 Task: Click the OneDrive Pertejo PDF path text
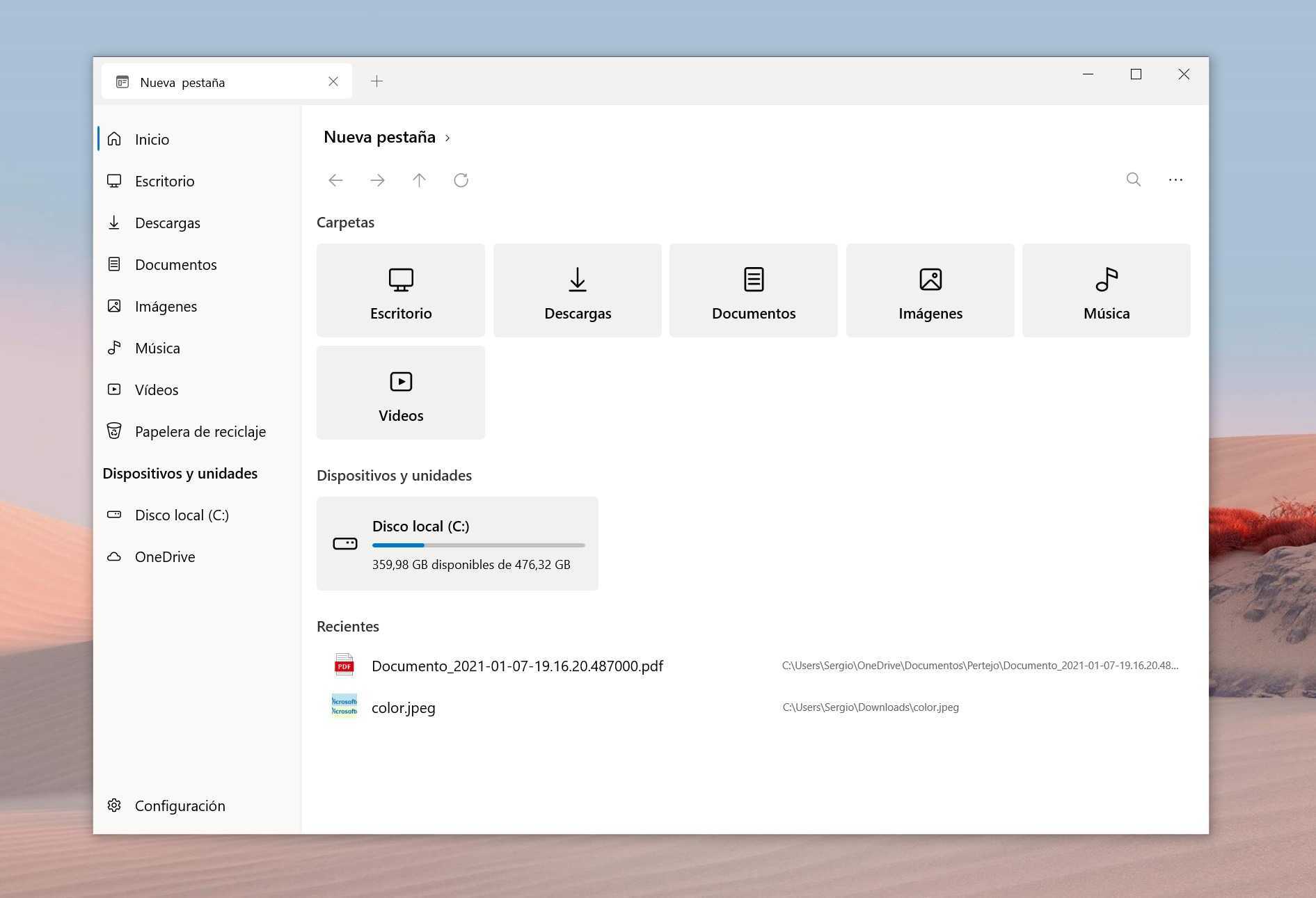[980, 666]
